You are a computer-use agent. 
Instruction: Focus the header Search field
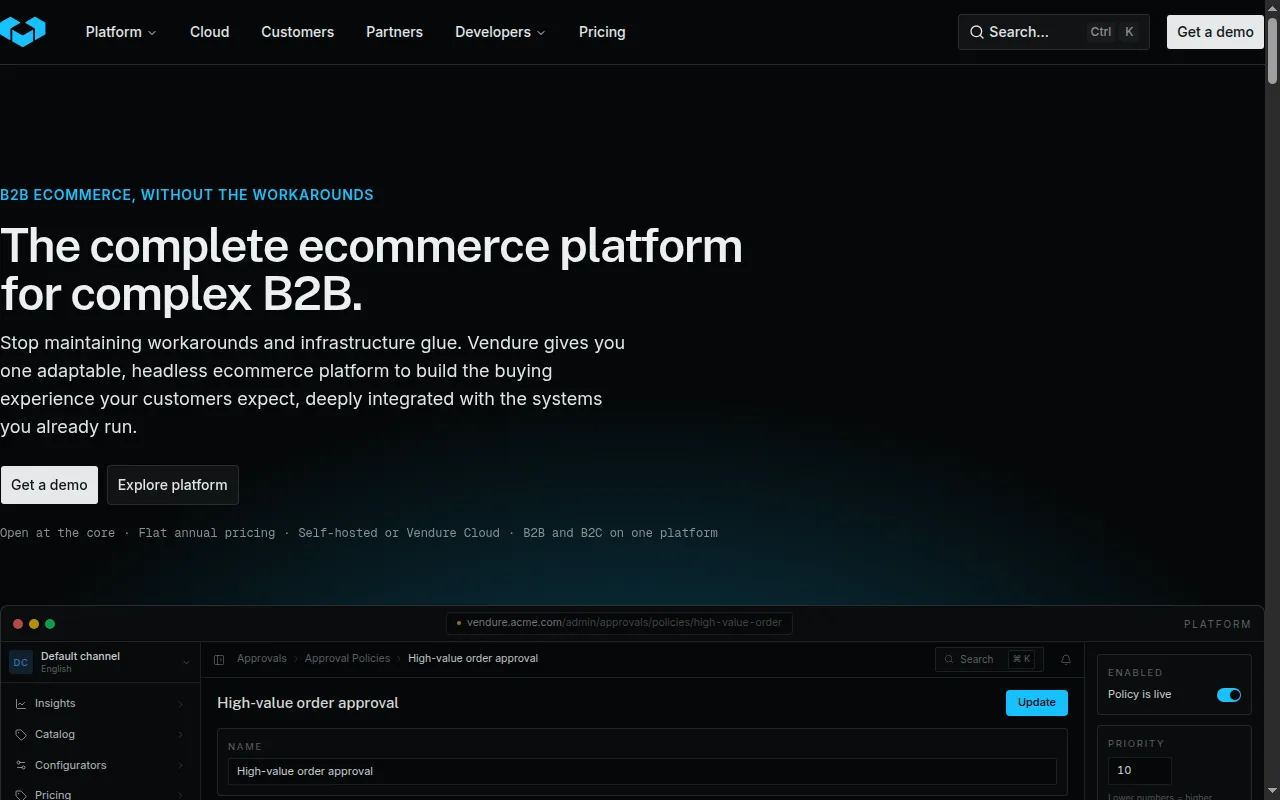tap(1053, 32)
